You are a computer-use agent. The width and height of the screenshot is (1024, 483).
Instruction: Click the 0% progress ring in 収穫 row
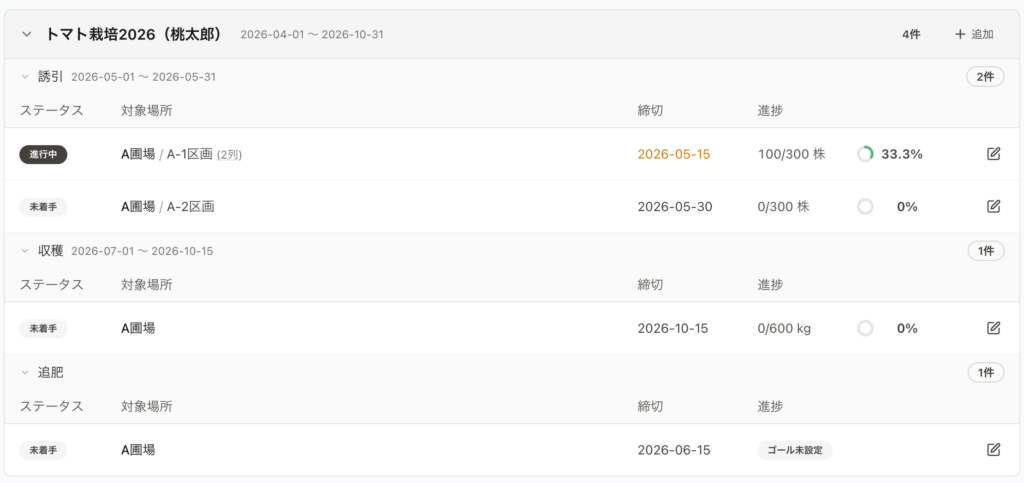tap(865, 328)
